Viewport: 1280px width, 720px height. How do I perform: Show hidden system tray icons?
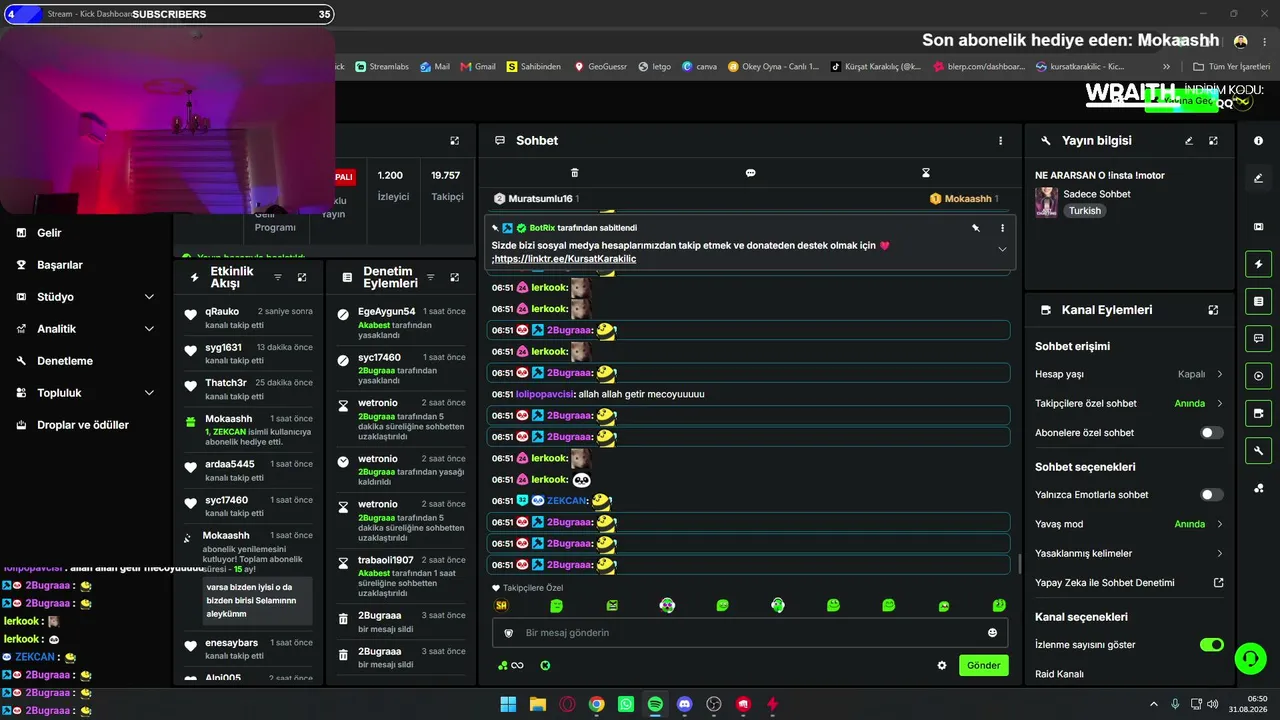click(x=1153, y=704)
